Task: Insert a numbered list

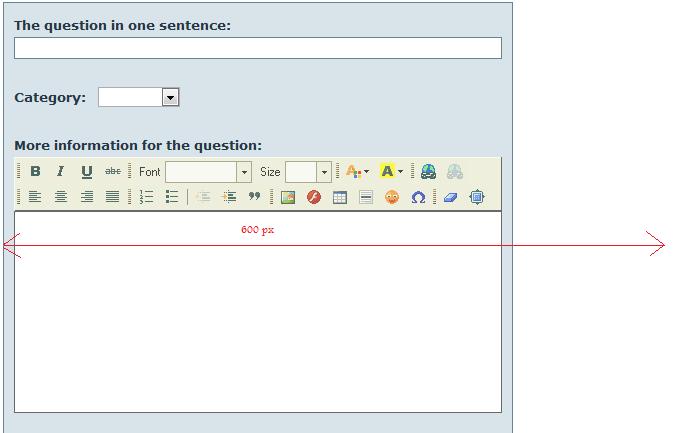Action: pyautogui.click(x=147, y=197)
